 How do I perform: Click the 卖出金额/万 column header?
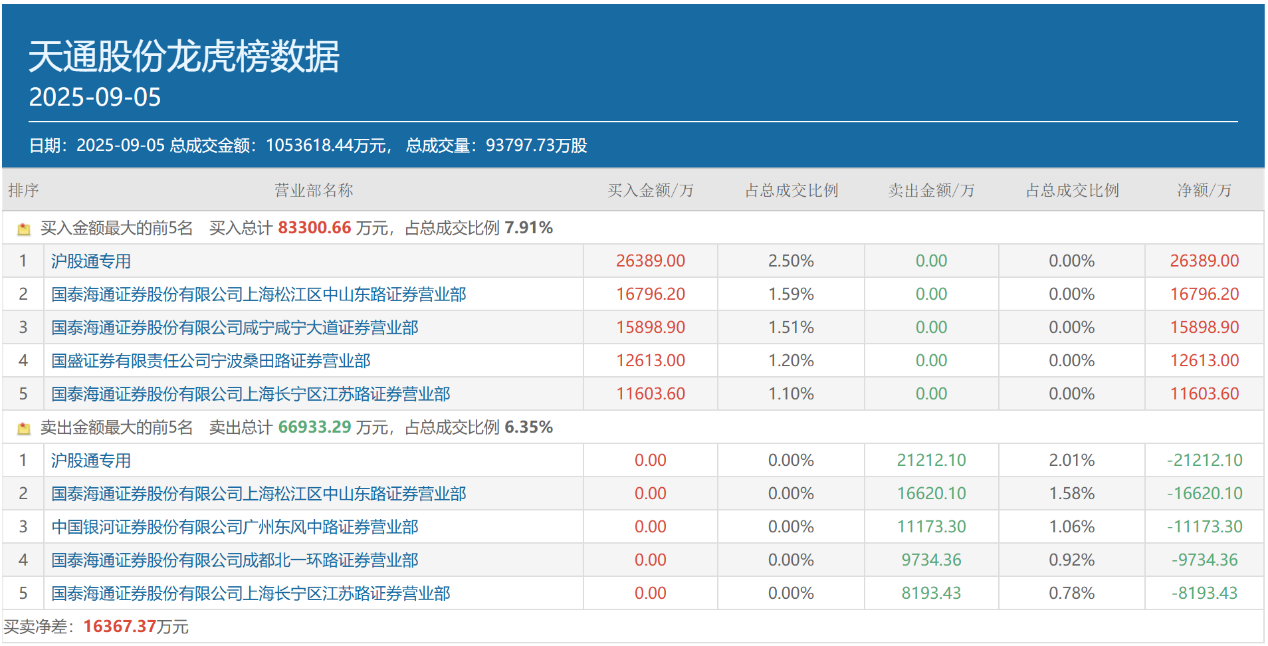click(x=931, y=190)
